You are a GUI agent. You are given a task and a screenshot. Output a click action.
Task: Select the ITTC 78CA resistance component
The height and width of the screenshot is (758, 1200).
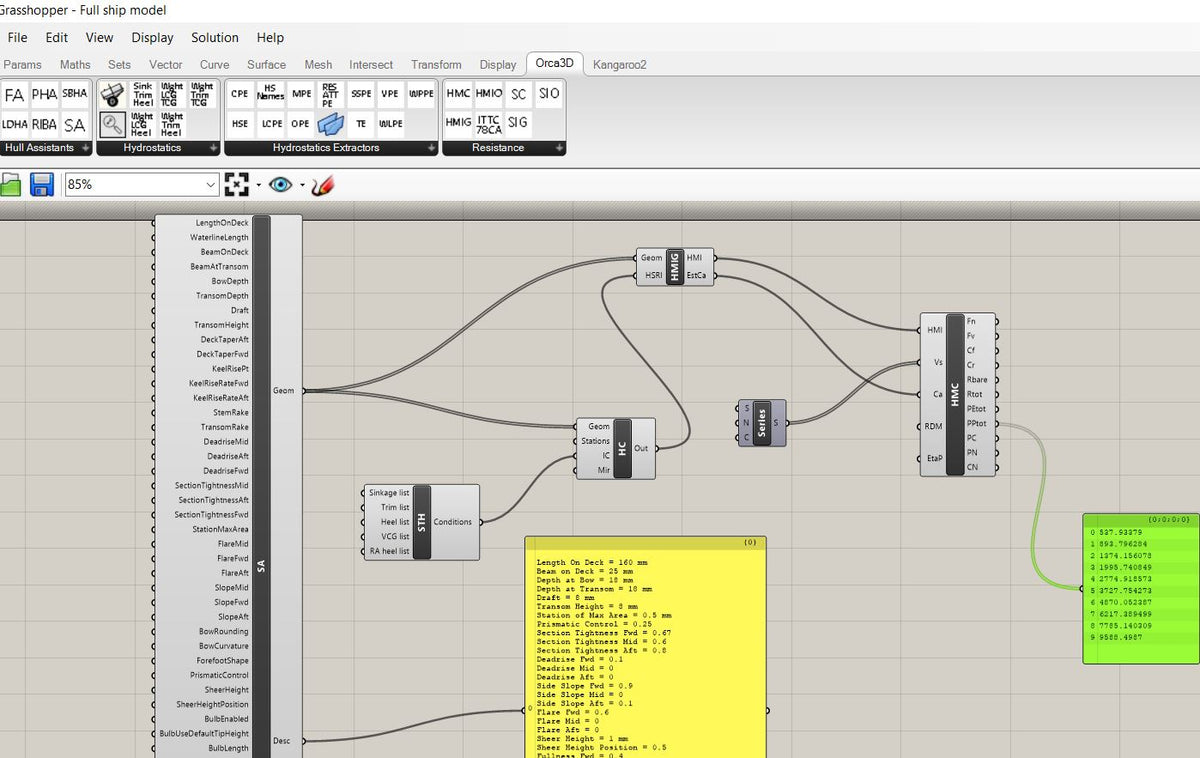pos(489,124)
